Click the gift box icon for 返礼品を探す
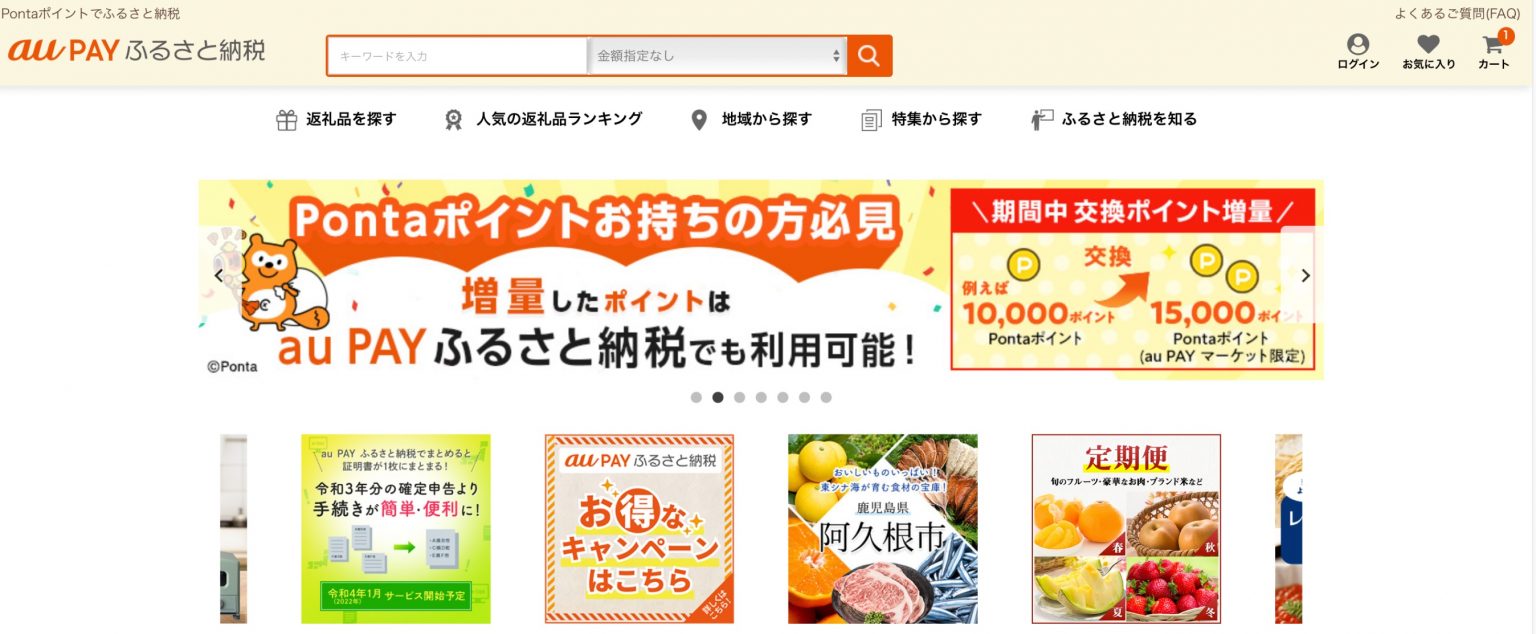Viewport: 1536px width, 634px height. (287, 120)
